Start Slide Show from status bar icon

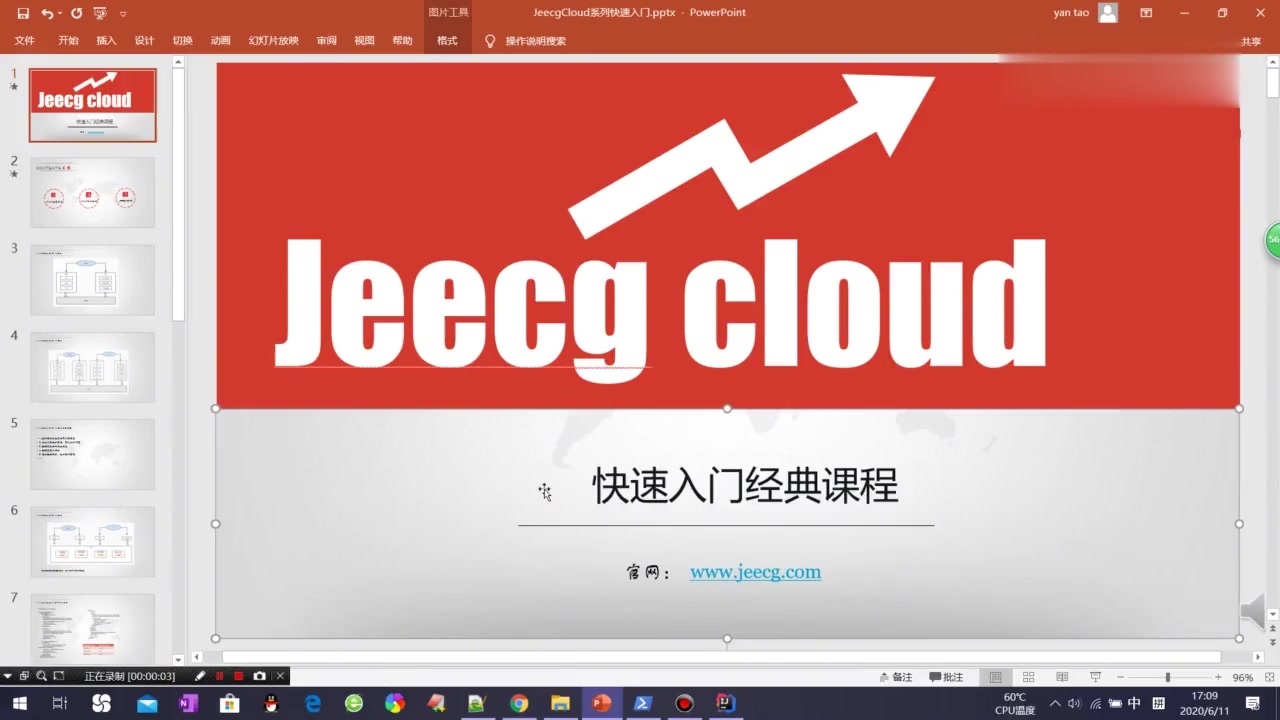coord(1095,677)
